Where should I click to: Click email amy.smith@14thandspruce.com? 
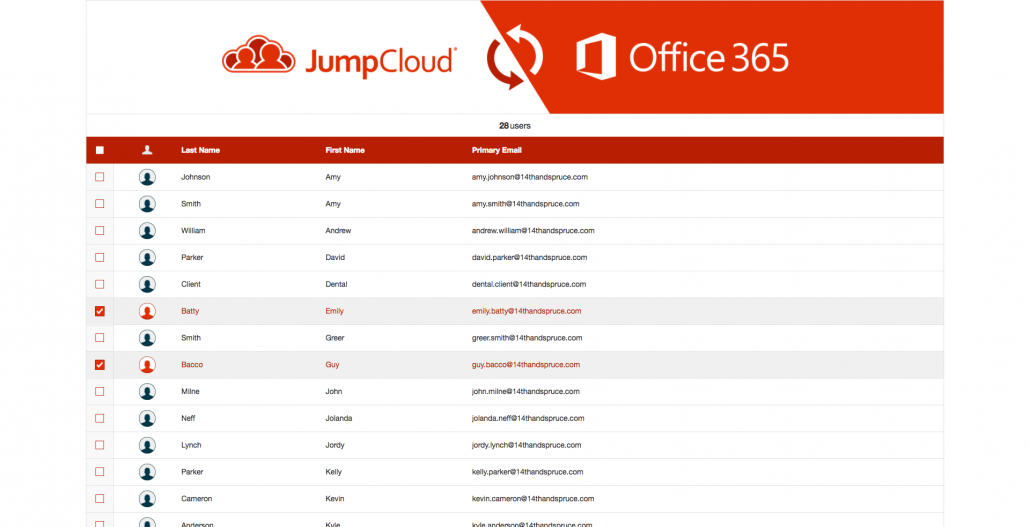coord(525,204)
